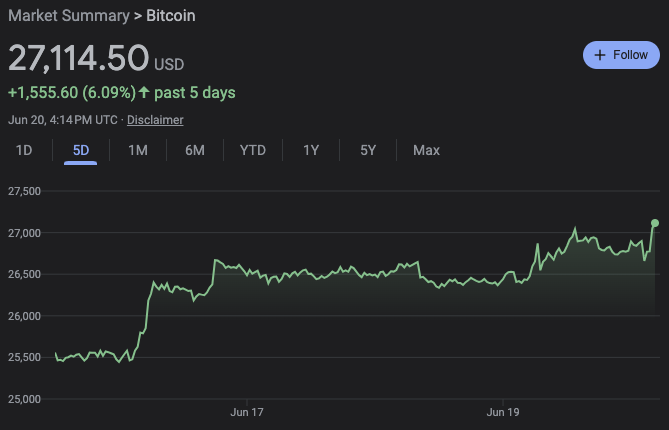The image size is (669, 430).
Task: Click the 27,500 y-axis label
Action: [x=24, y=191]
